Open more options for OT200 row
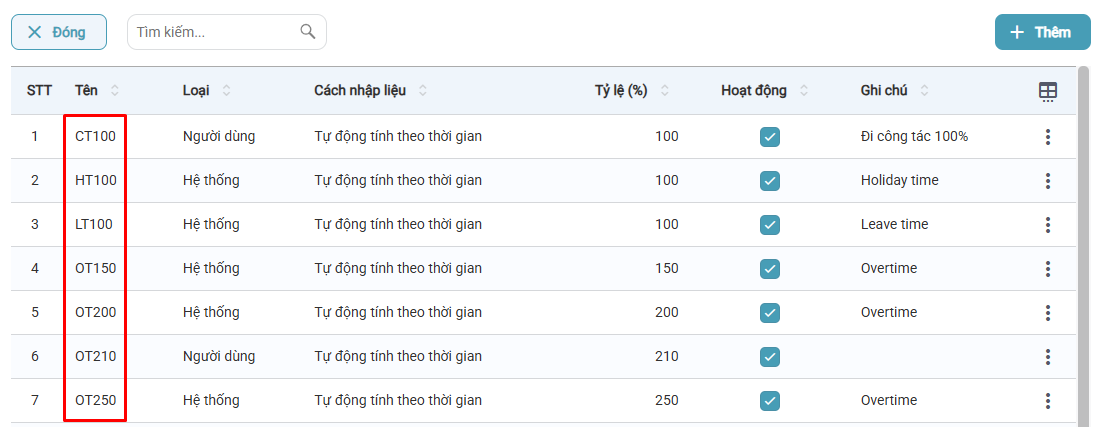This screenshot has width=1100, height=427. [x=1047, y=313]
